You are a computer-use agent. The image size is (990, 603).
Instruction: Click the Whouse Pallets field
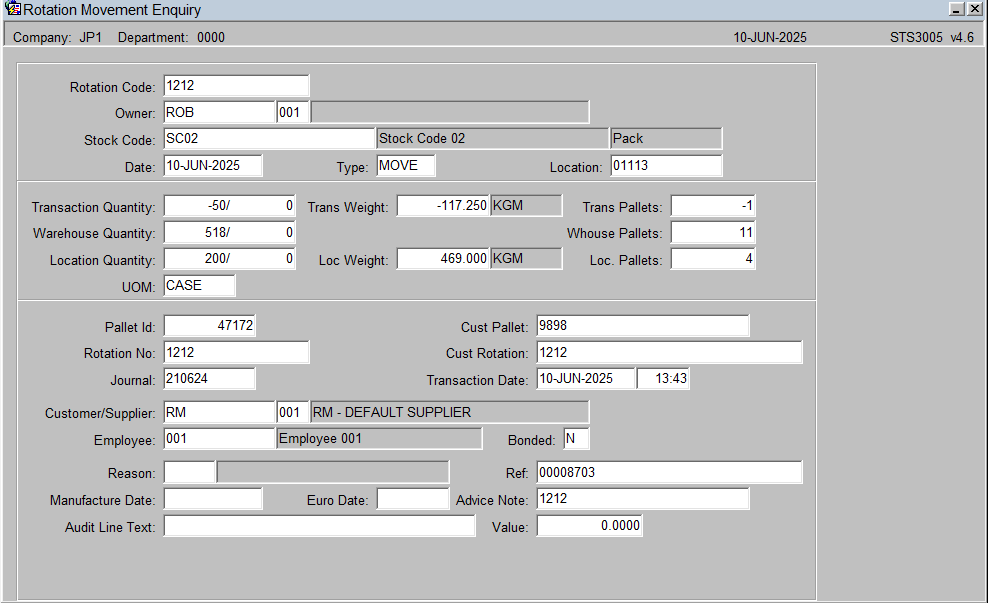click(x=713, y=232)
